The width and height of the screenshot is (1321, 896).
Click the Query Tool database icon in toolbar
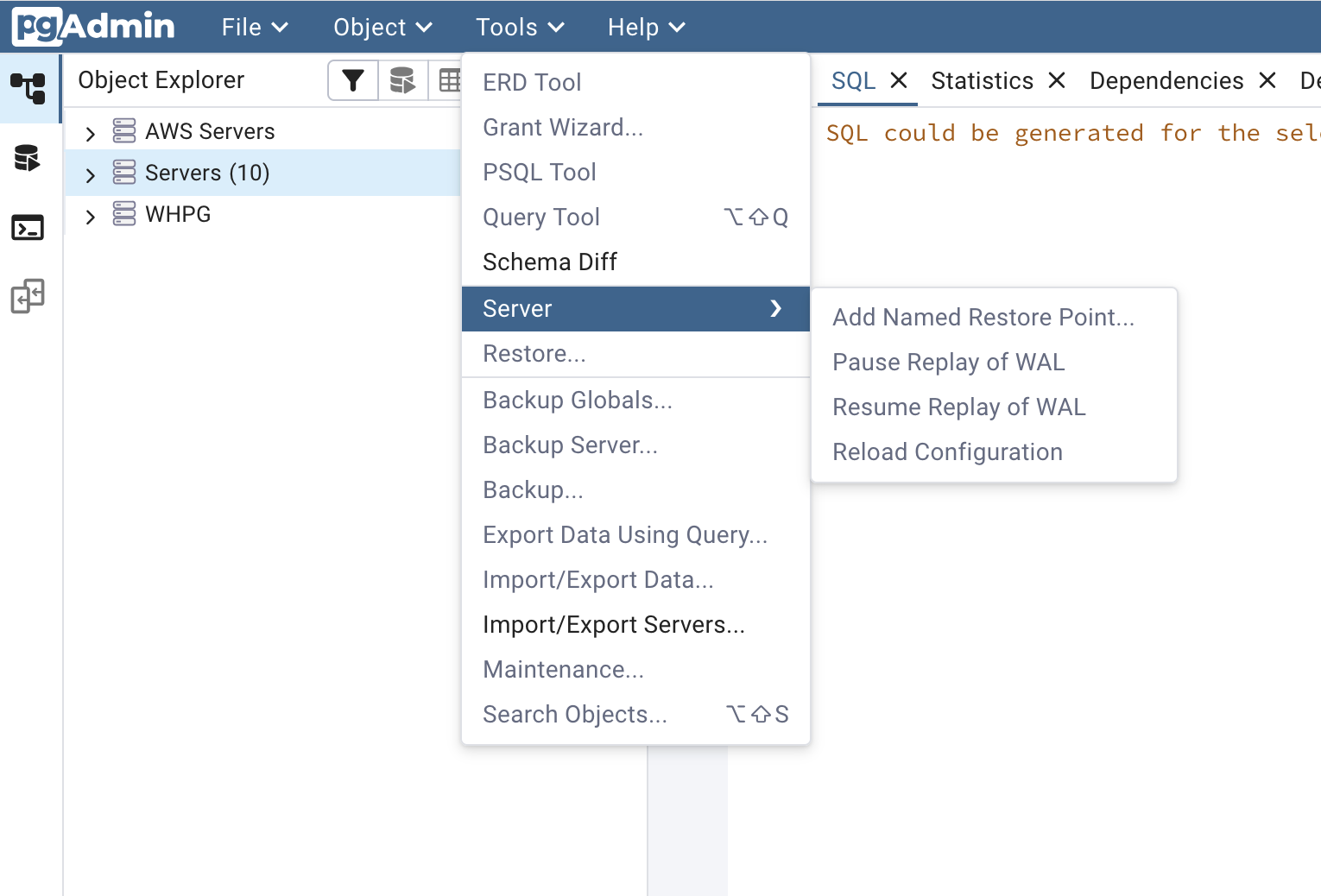click(402, 79)
